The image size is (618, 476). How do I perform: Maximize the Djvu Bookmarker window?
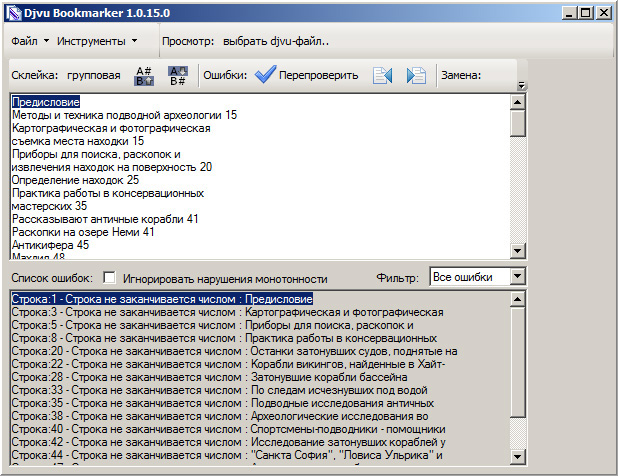[586, 13]
